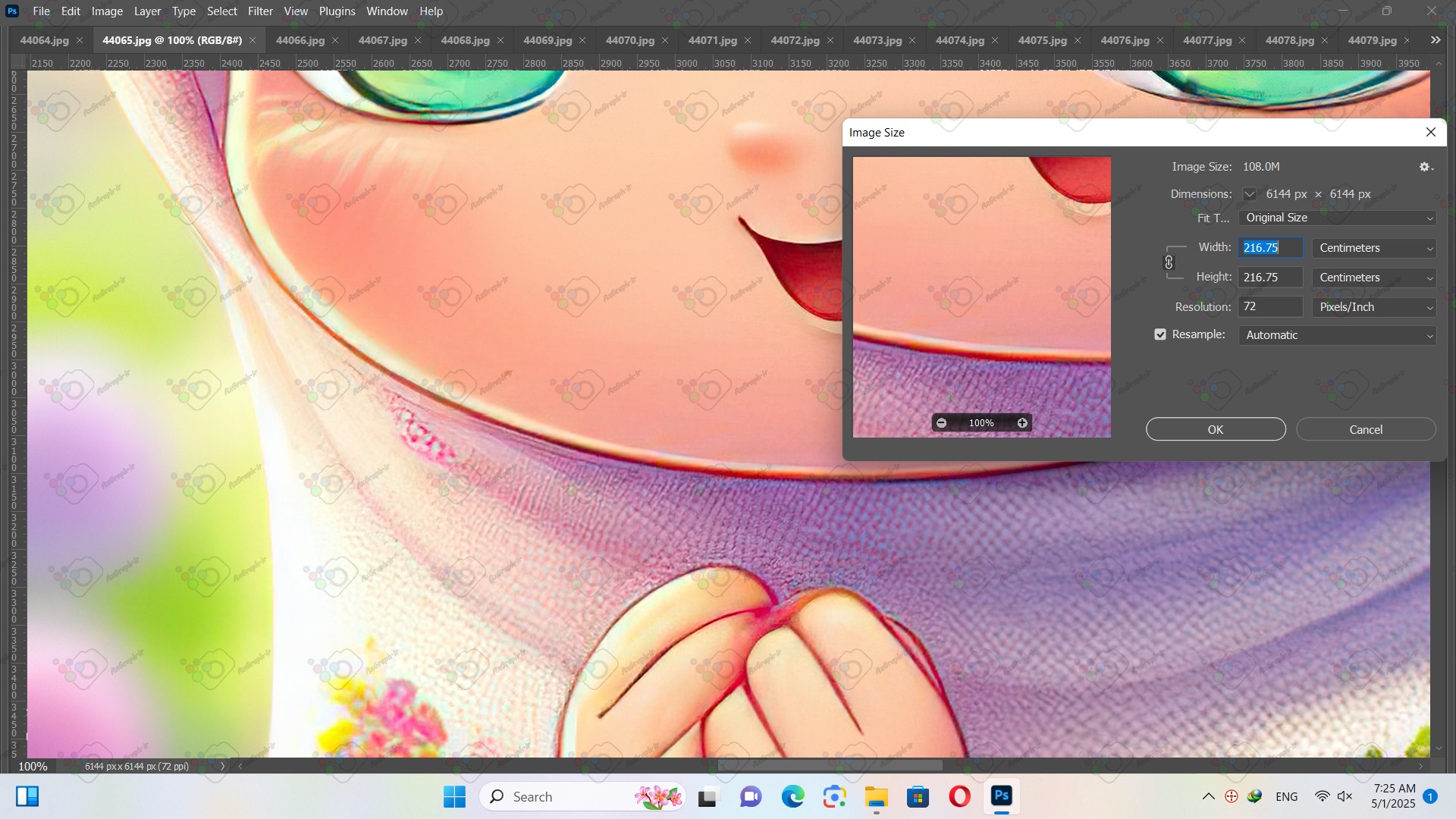Open the notification bell badge

point(1430,796)
